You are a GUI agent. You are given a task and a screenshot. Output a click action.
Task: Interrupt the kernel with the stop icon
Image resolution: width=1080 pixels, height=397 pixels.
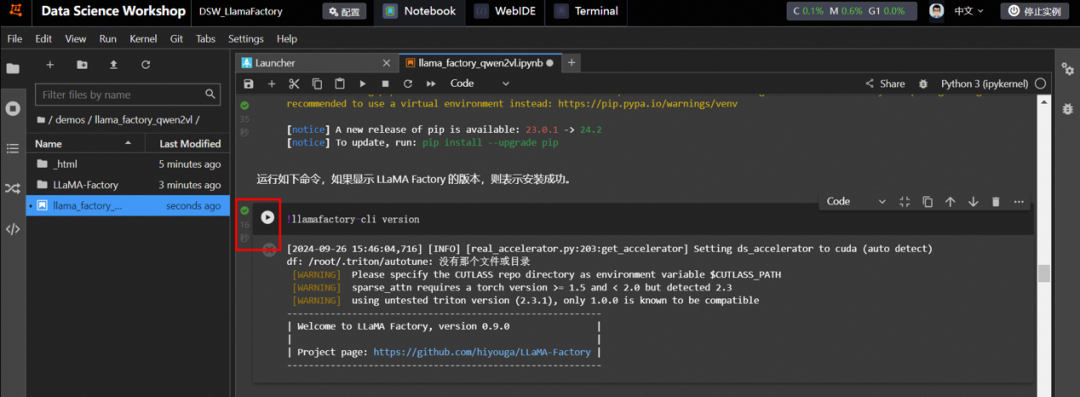(385, 83)
